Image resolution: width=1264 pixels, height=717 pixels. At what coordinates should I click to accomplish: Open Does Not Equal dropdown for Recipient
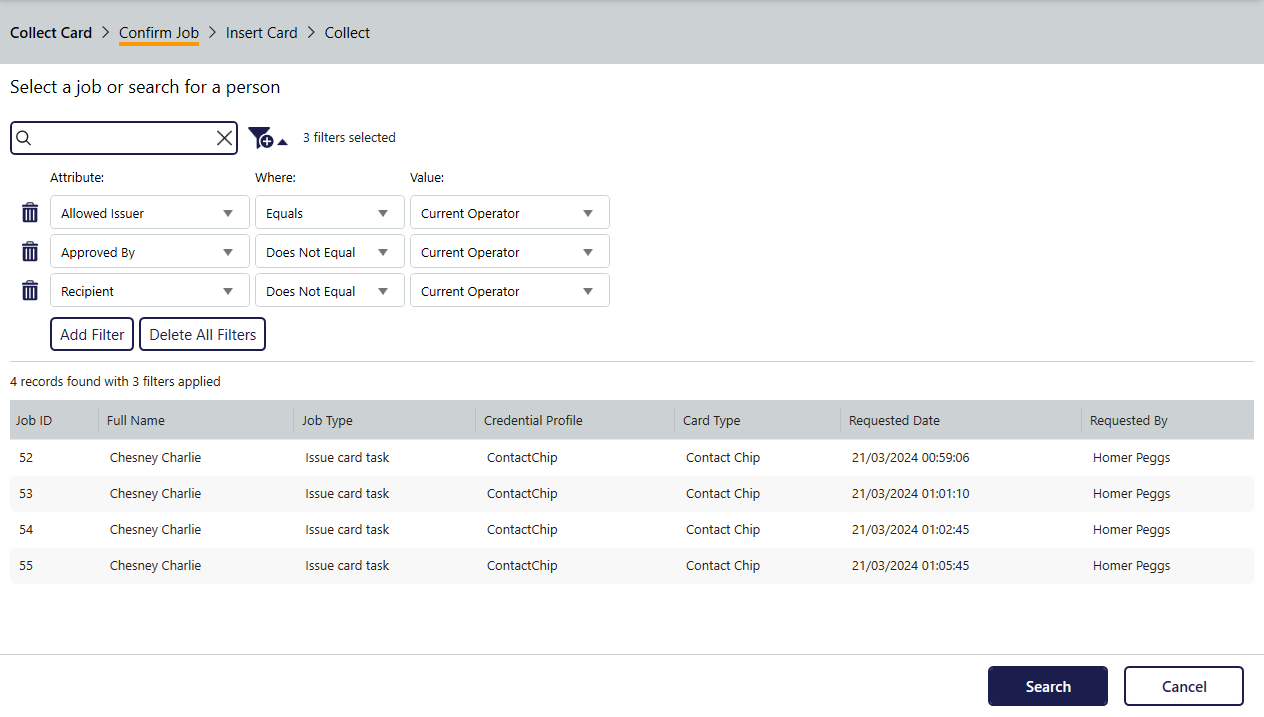point(330,291)
